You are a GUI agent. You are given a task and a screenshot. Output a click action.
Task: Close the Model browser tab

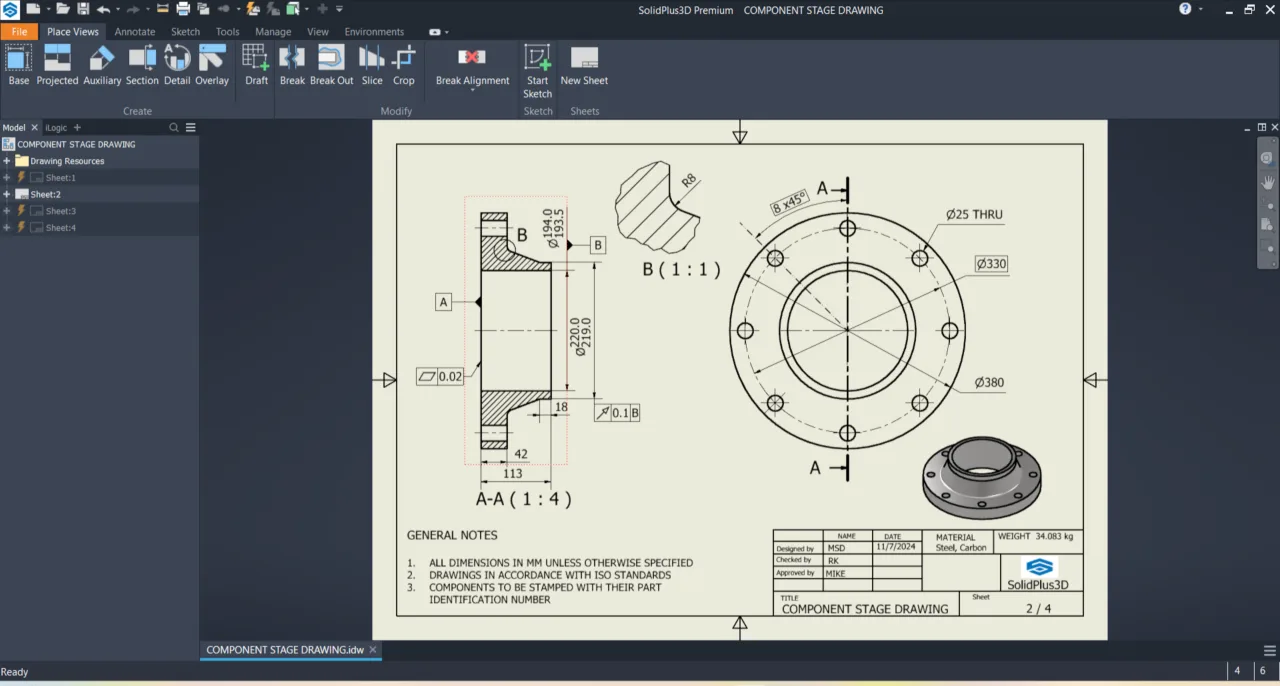34,127
